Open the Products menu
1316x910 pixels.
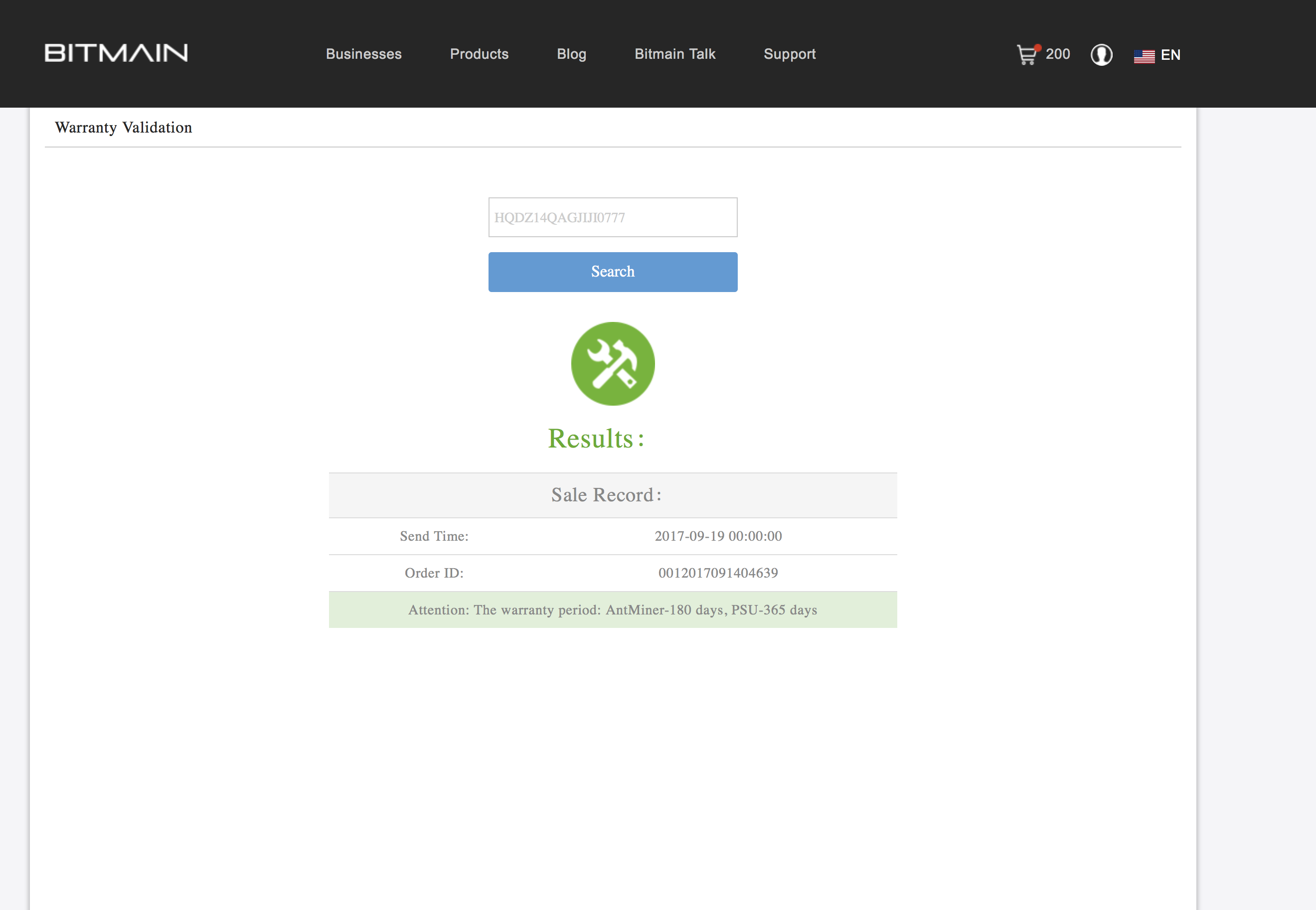point(479,54)
